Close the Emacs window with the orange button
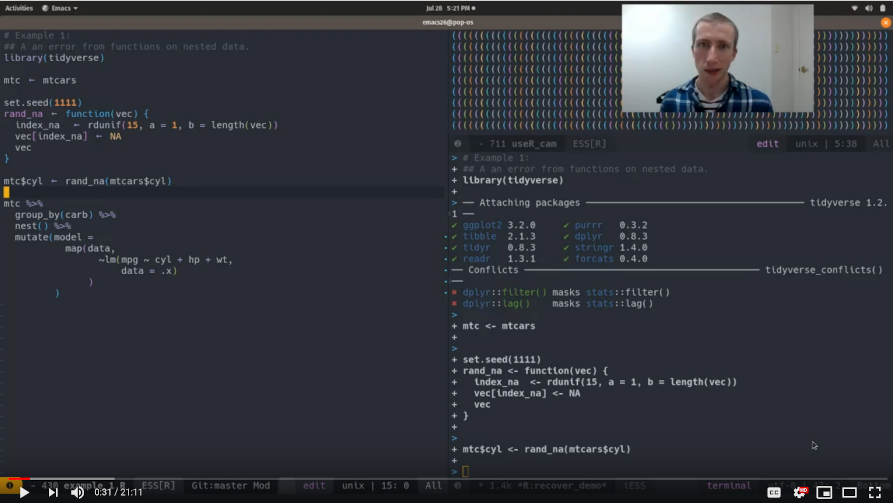 [x=884, y=22]
